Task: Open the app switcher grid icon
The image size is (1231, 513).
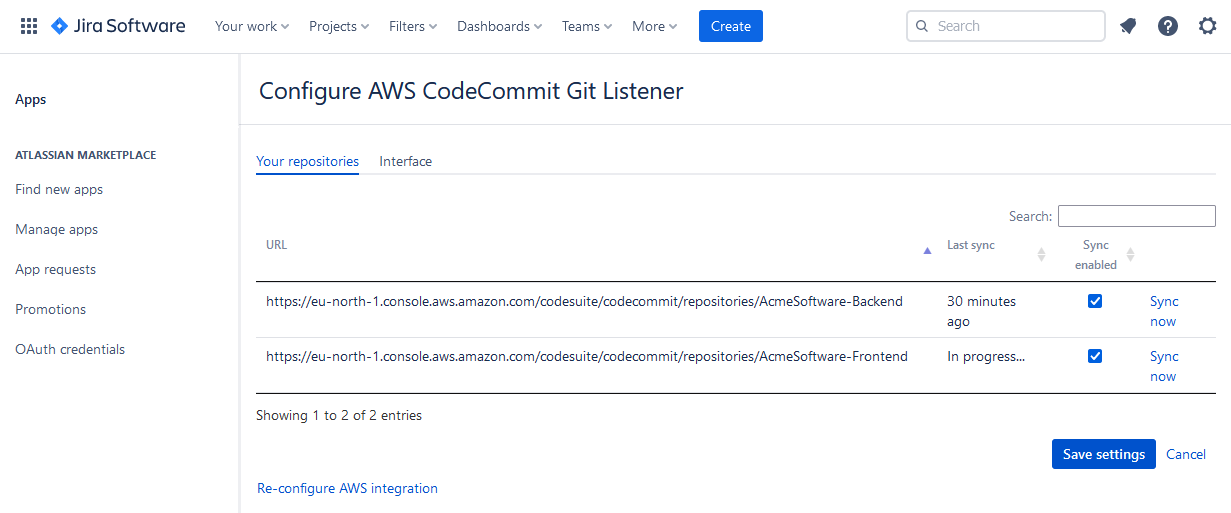Action: (29, 26)
